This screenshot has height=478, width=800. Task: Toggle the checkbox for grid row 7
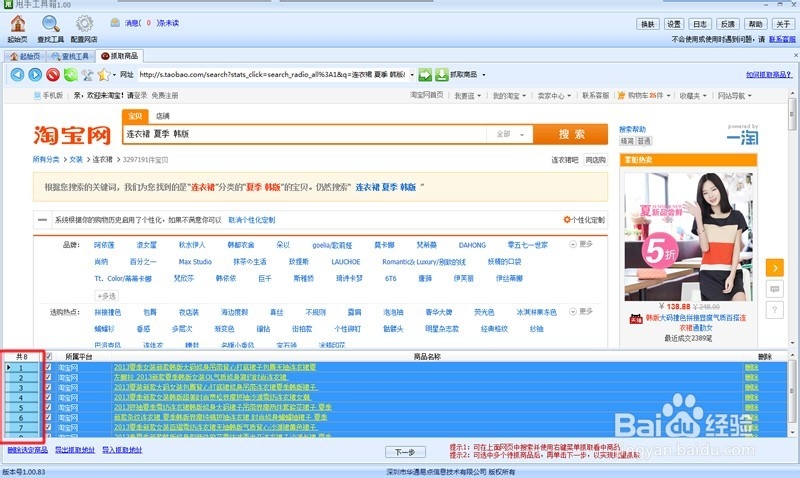[x=48, y=427]
